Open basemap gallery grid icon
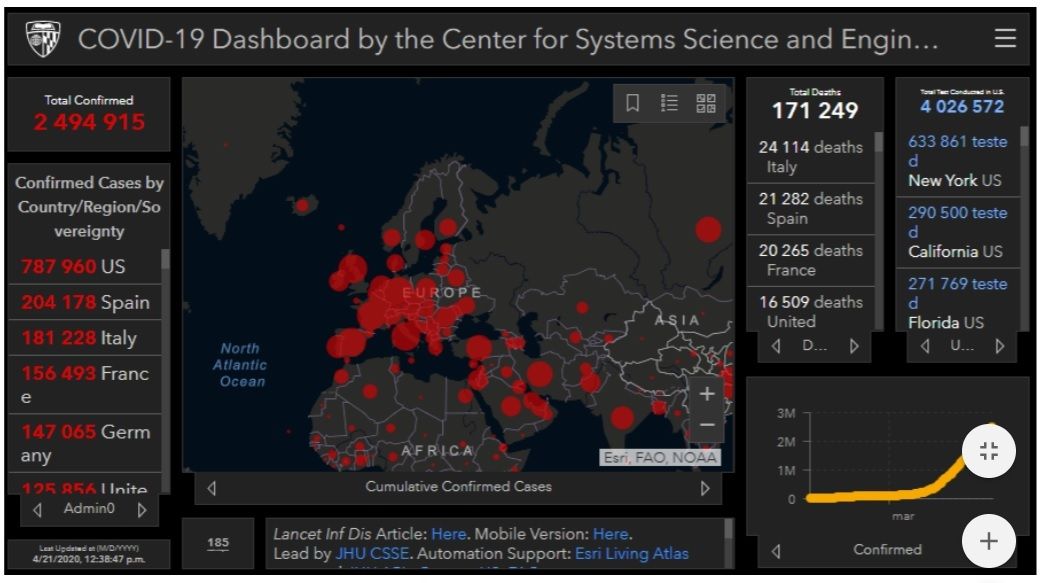The width and height of the screenshot is (1044, 583). coord(706,103)
